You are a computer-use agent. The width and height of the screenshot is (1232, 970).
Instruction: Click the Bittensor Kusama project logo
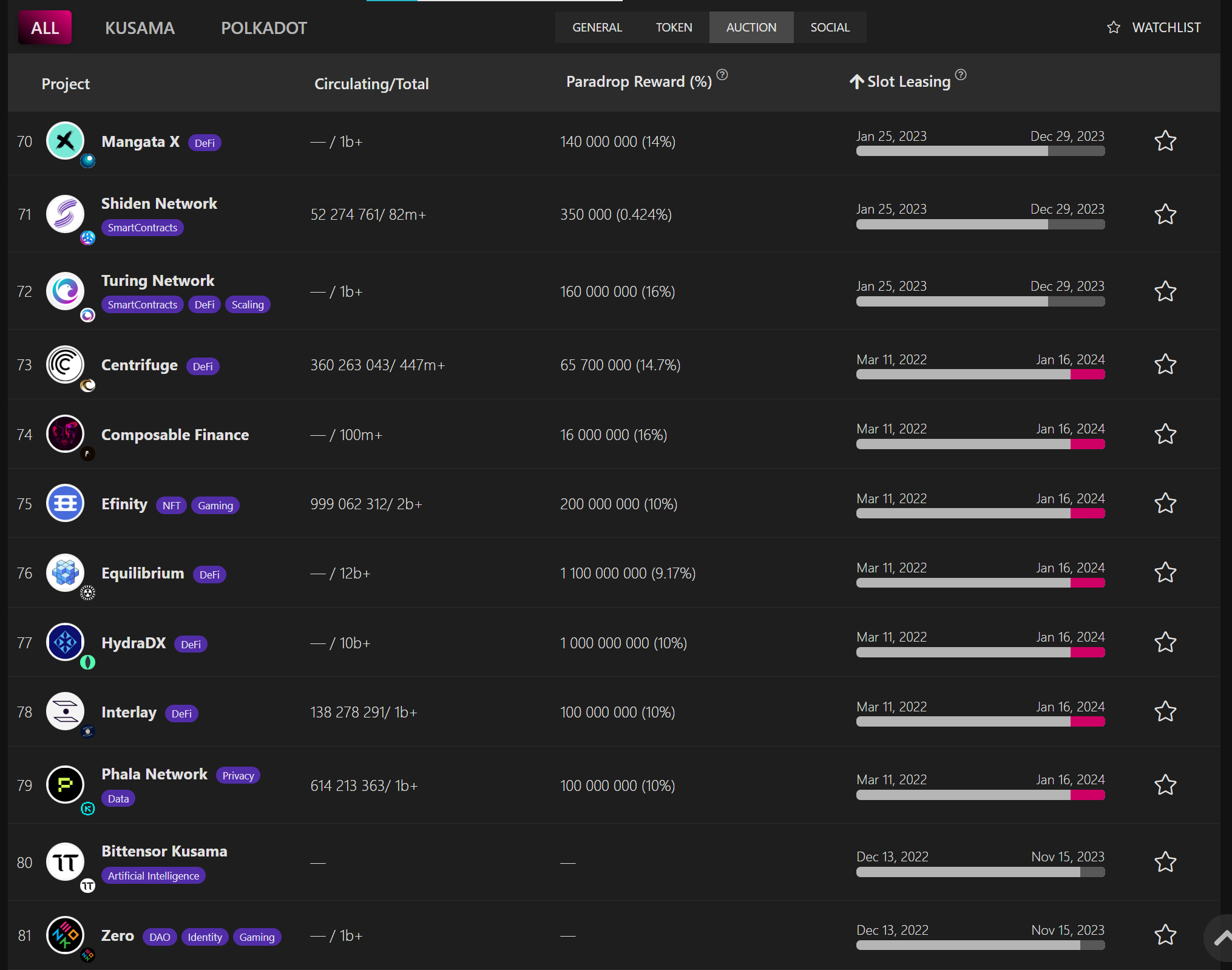[x=65, y=861]
